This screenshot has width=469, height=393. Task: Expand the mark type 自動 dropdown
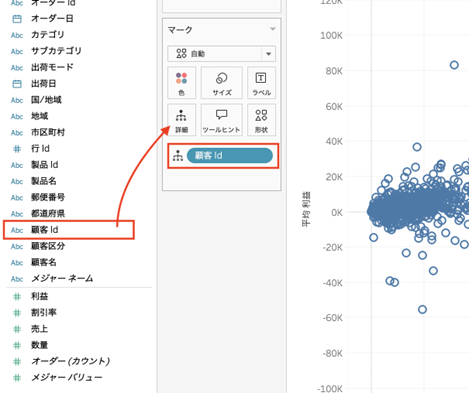268,54
